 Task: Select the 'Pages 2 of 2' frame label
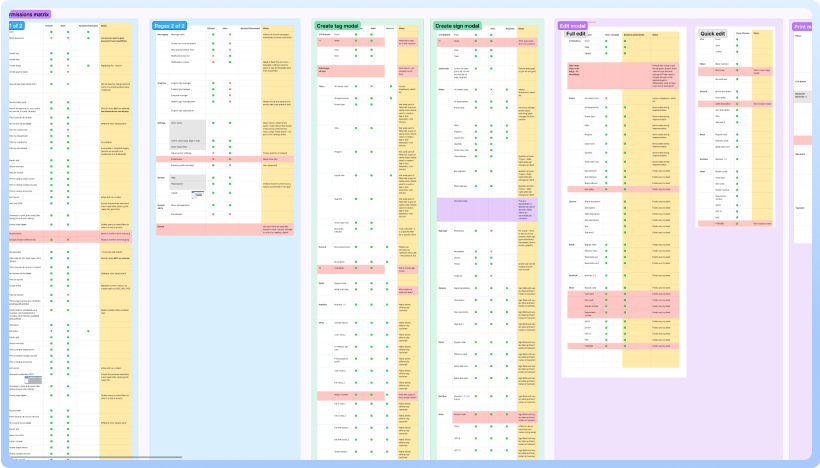pos(169,26)
